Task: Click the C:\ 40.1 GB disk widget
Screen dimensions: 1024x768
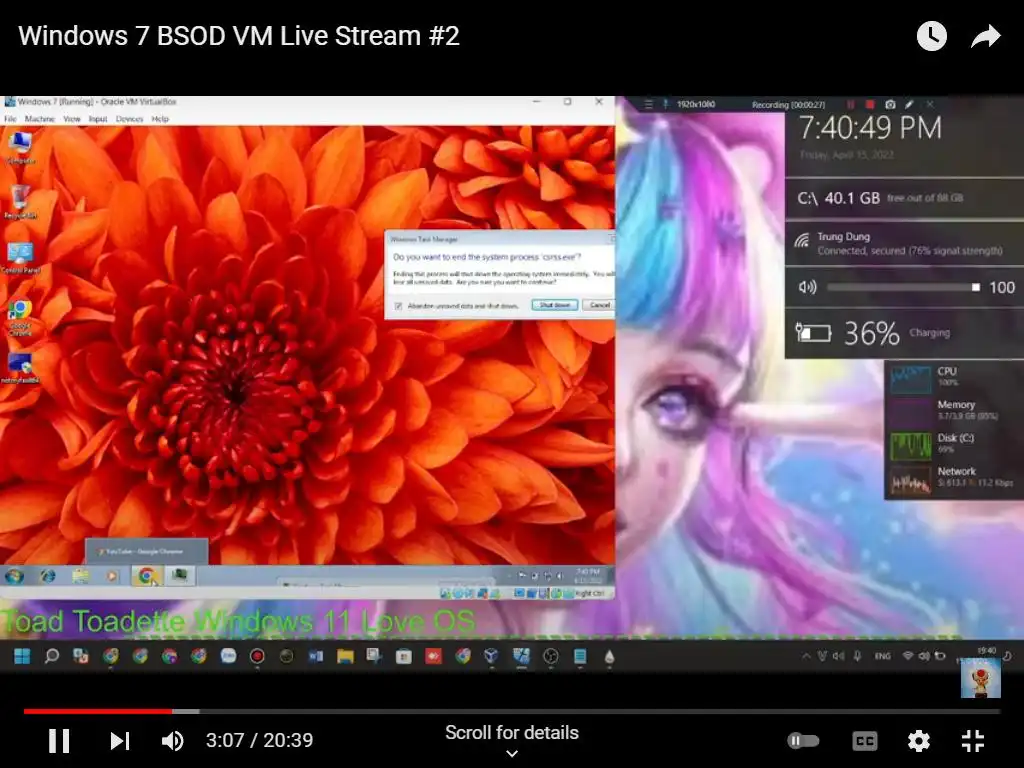Action: pos(904,198)
